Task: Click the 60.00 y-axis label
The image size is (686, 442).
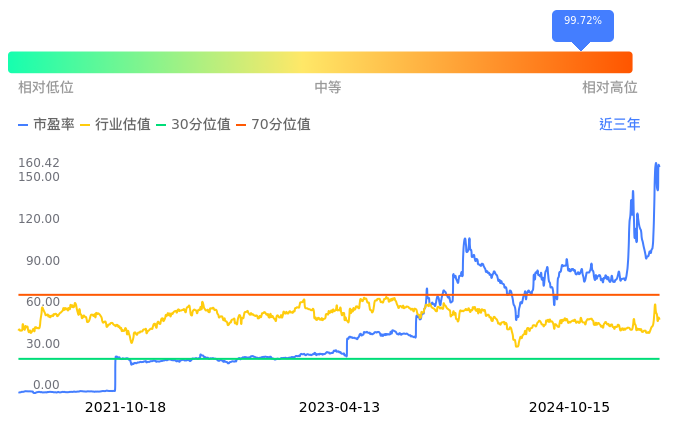Action: click(x=43, y=302)
